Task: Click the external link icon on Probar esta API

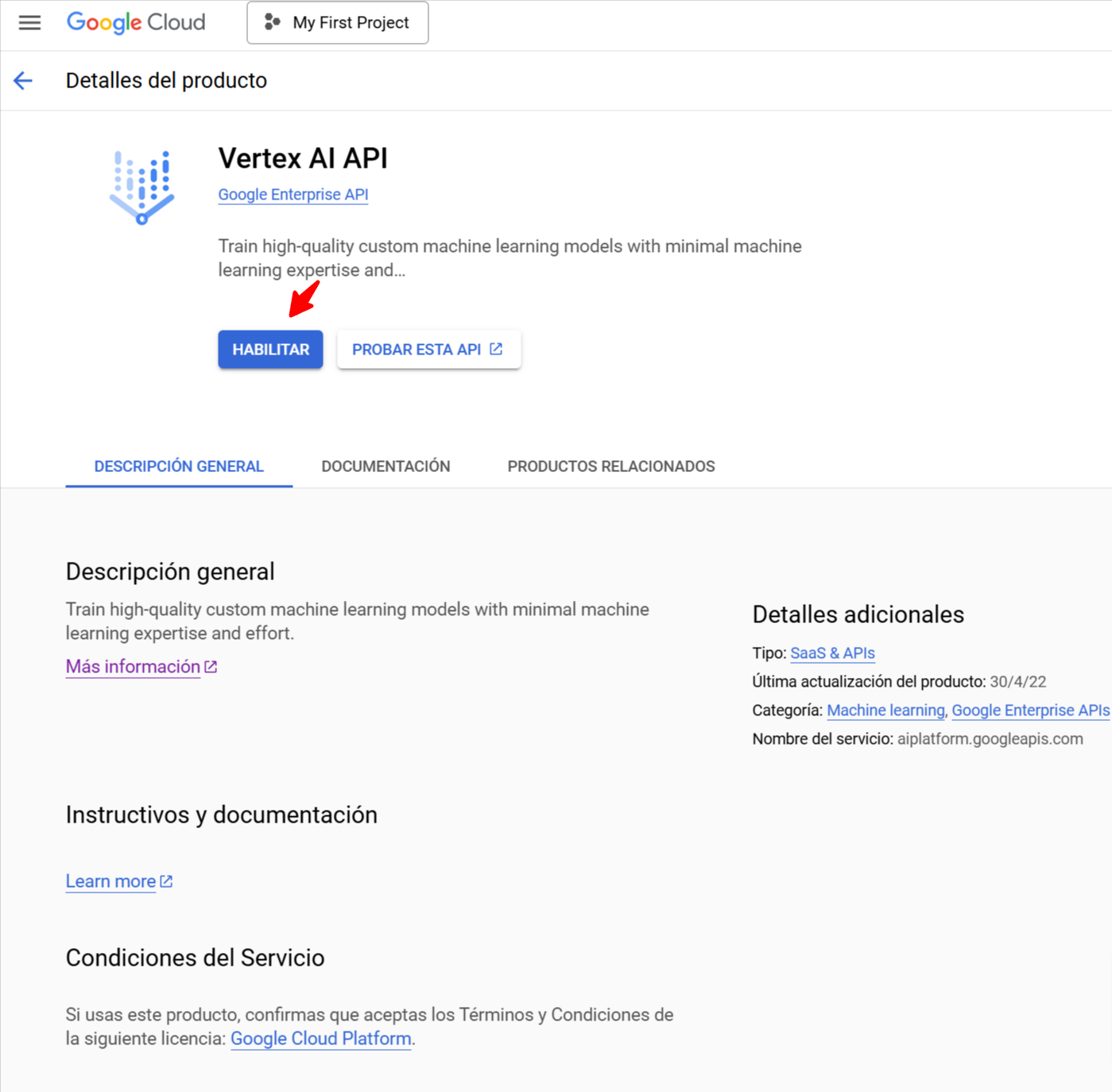Action: pyautogui.click(x=496, y=349)
